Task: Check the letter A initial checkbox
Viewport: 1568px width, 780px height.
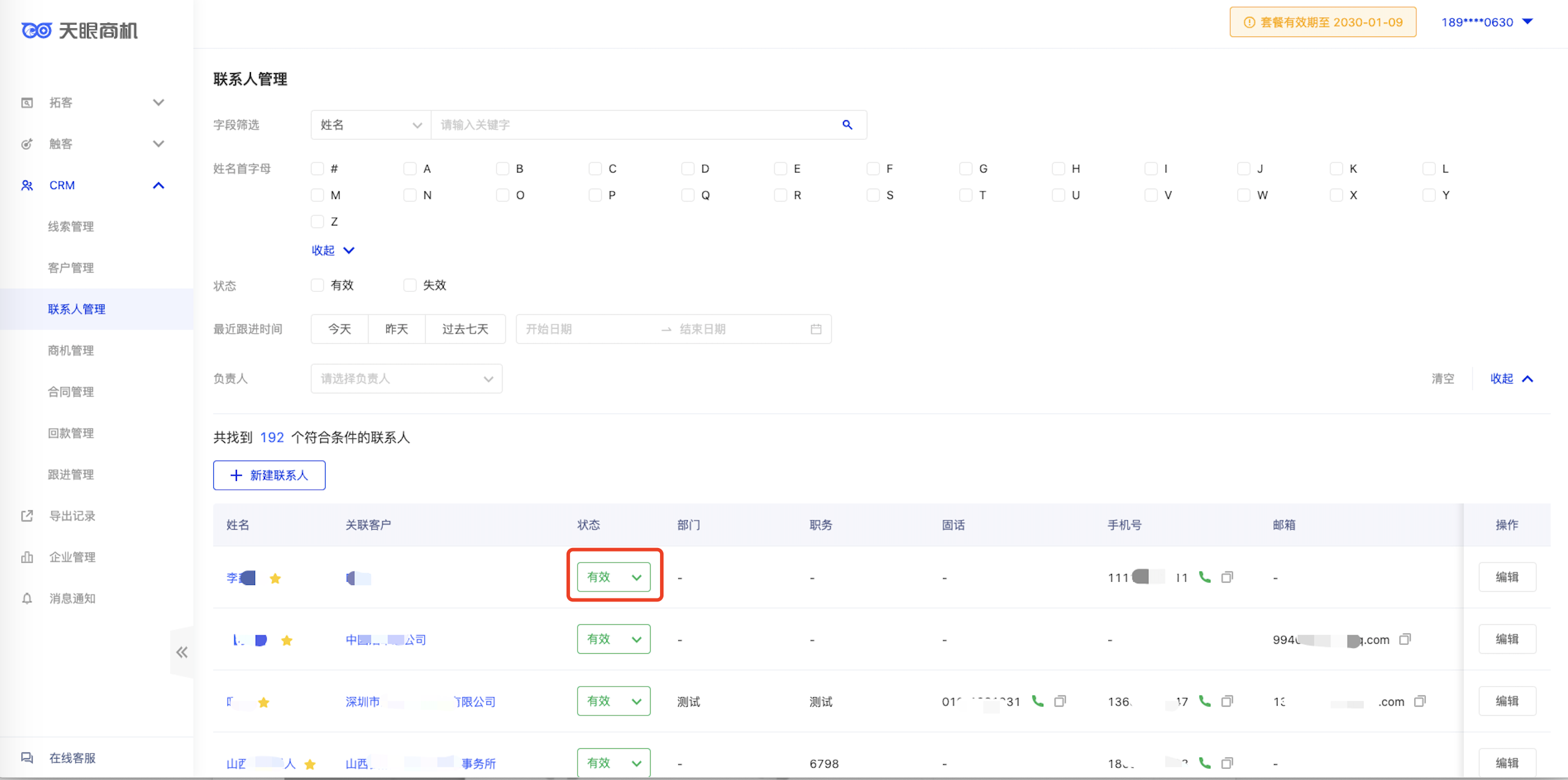Action: pyautogui.click(x=410, y=169)
